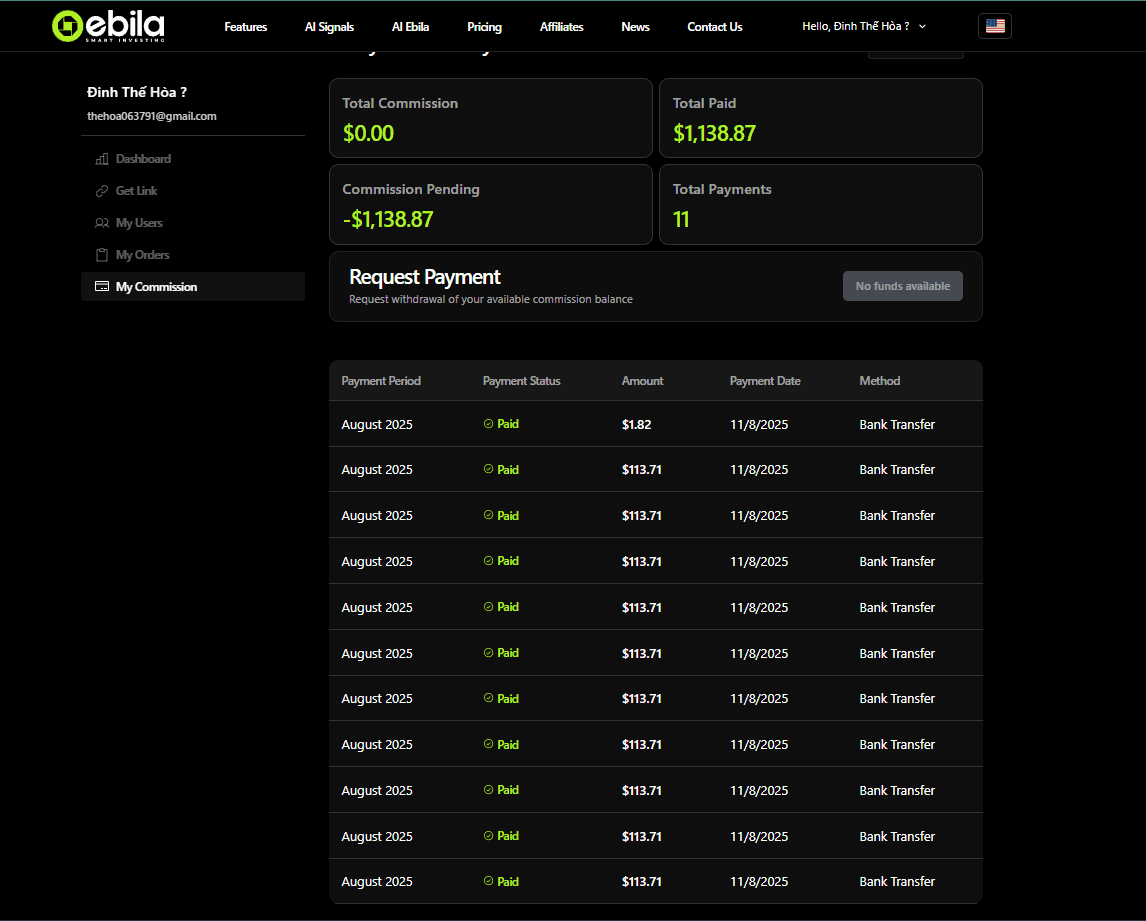Navigate to Affiliates in the header
The image size is (1146, 921).
coord(561,27)
